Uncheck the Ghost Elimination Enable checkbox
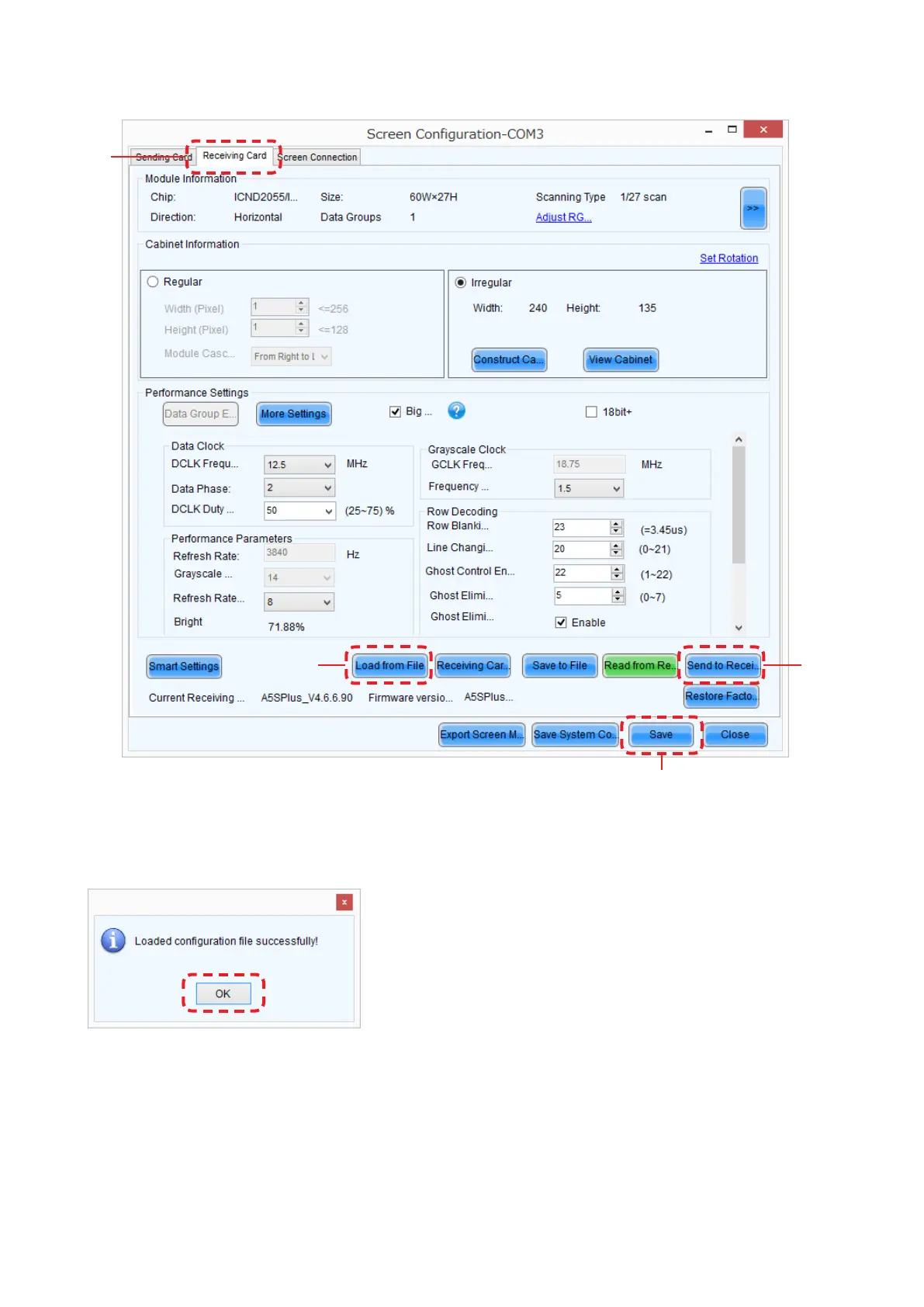The width and height of the screenshot is (924, 1307). pyautogui.click(x=561, y=622)
